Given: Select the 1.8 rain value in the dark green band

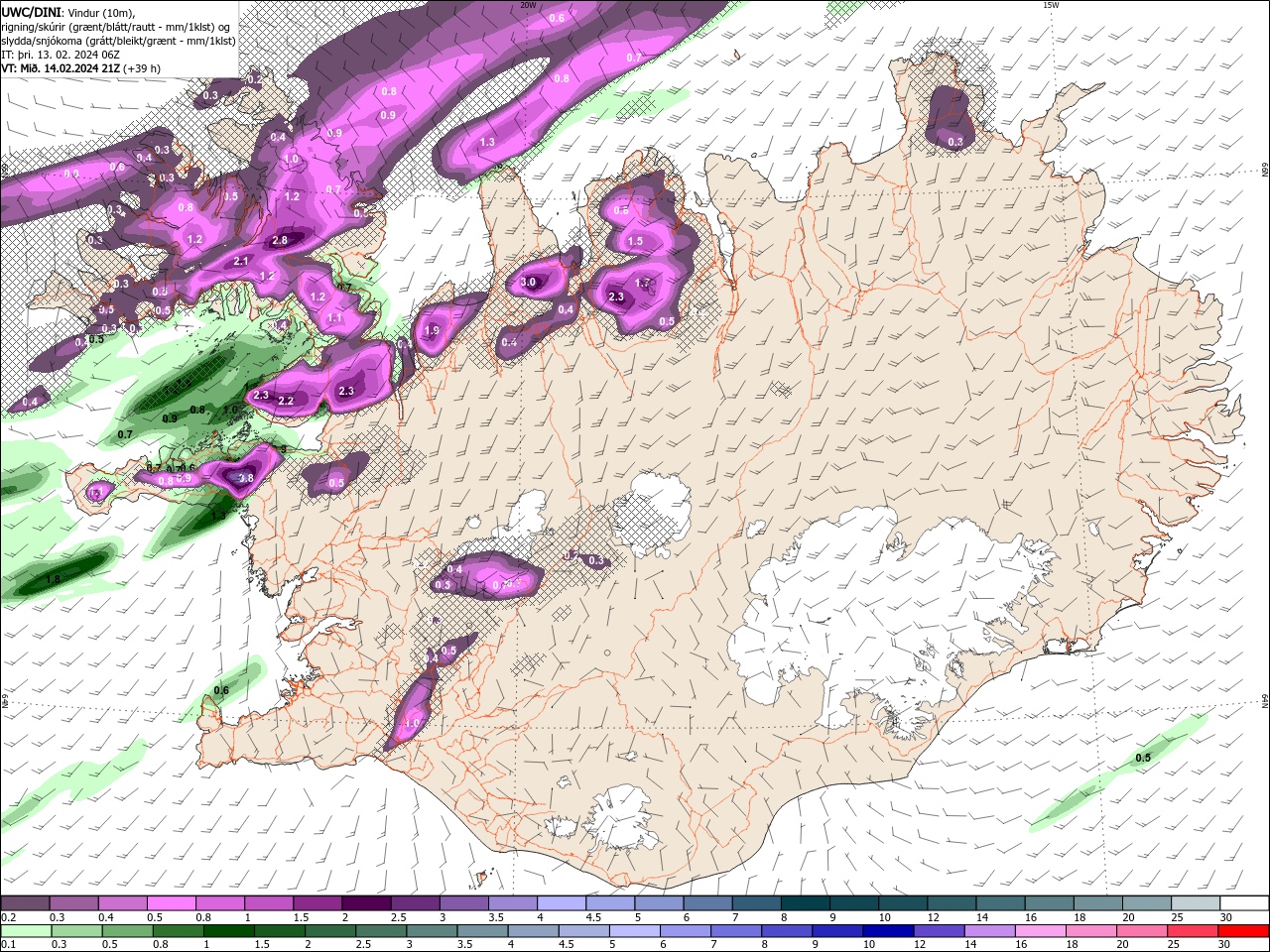Looking at the screenshot, I should [54, 578].
